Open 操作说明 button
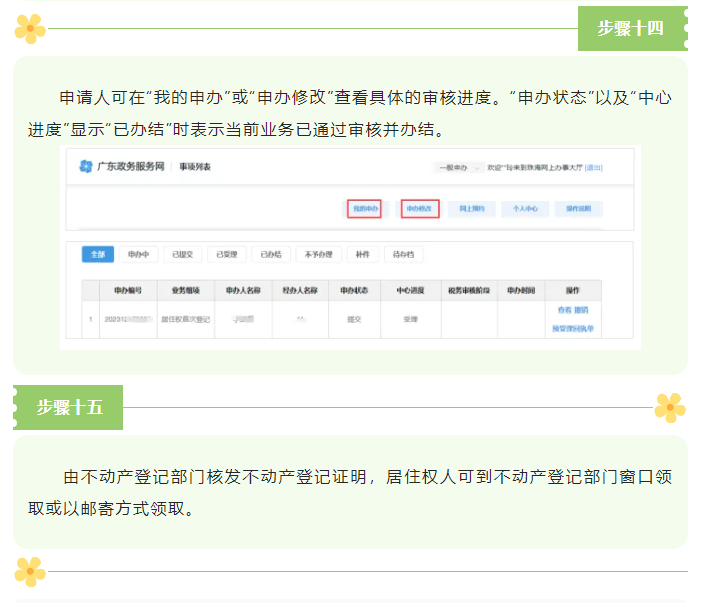The width and height of the screenshot is (720, 603). (x=579, y=209)
